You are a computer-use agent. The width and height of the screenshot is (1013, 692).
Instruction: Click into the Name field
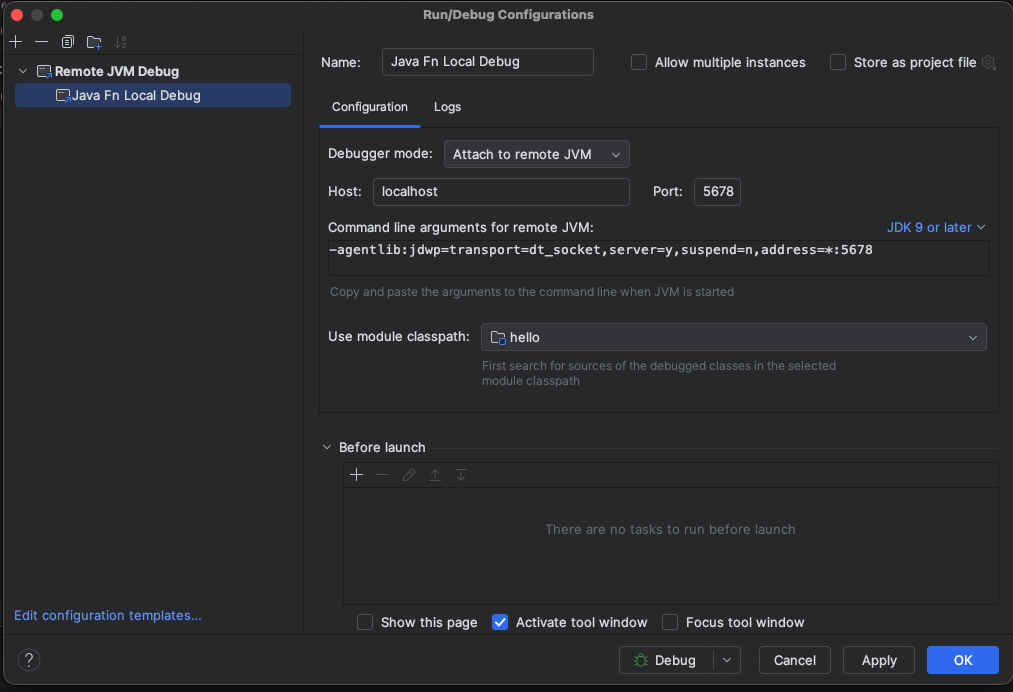point(487,62)
